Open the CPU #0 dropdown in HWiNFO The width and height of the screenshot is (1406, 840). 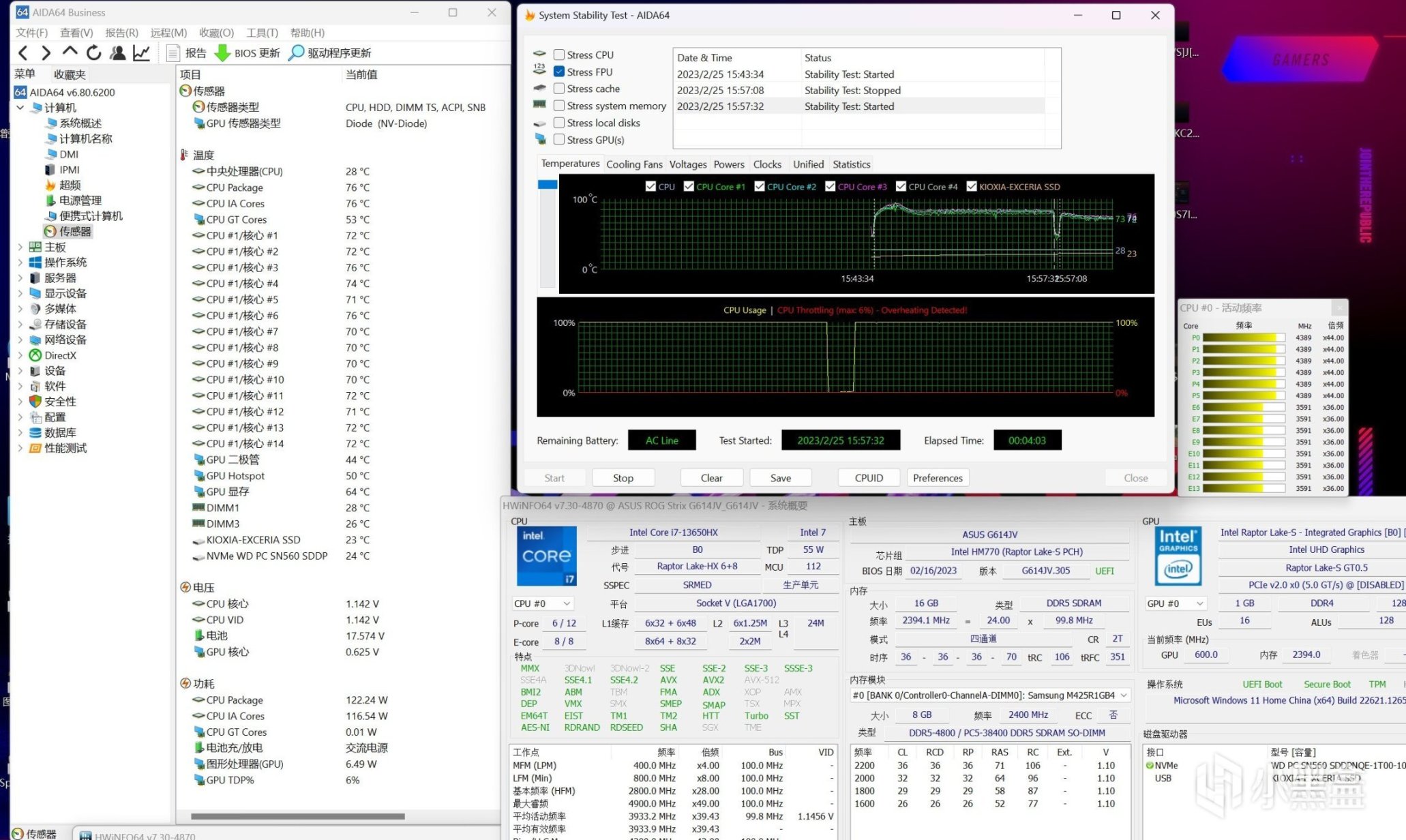coord(543,603)
